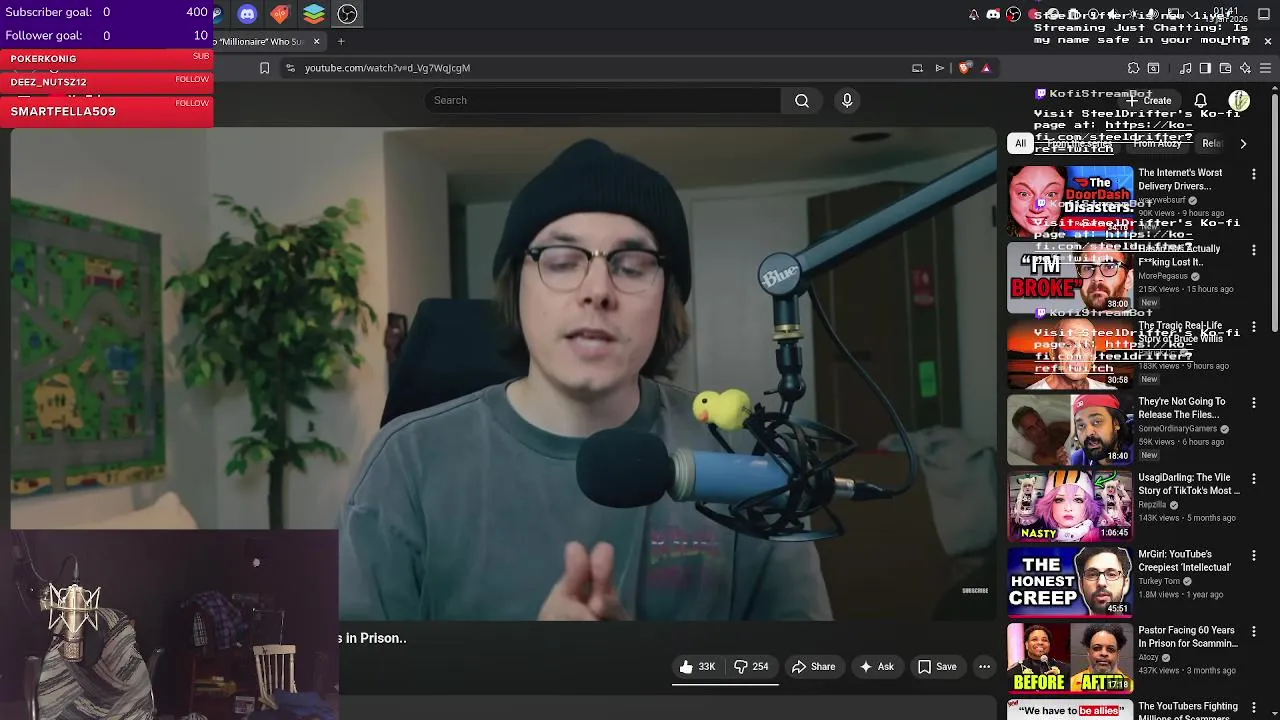Like the video showing 33K likes

click(x=698, y=667)
